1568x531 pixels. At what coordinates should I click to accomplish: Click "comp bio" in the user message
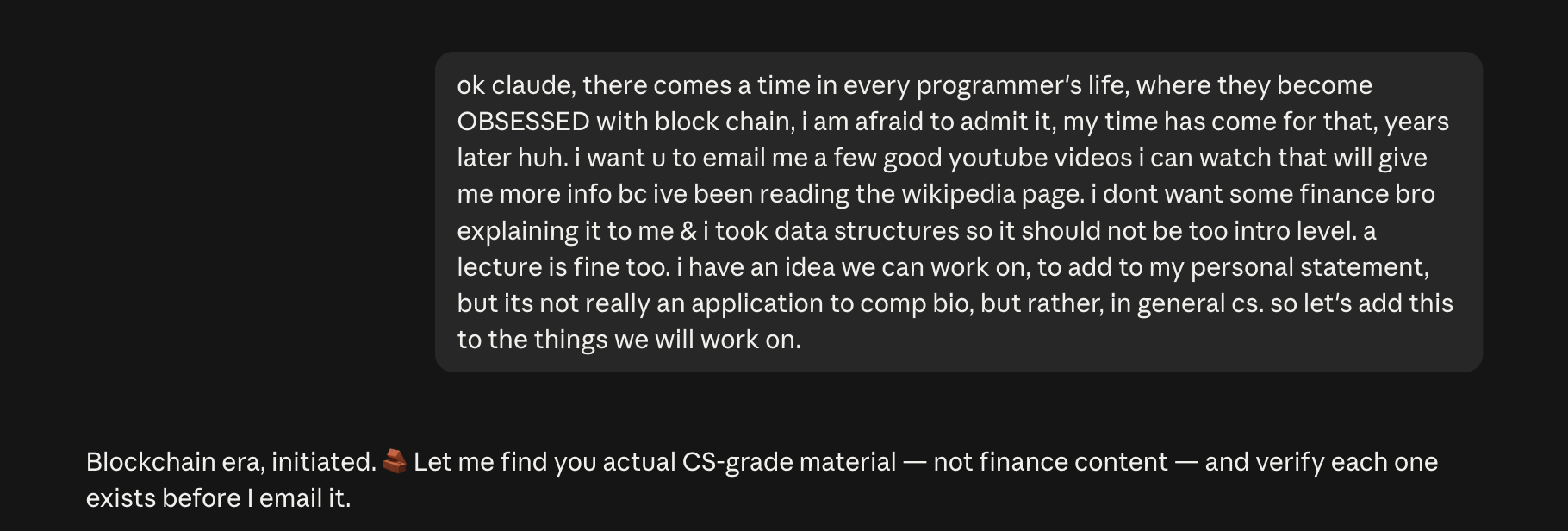click(x=913, y=303)
